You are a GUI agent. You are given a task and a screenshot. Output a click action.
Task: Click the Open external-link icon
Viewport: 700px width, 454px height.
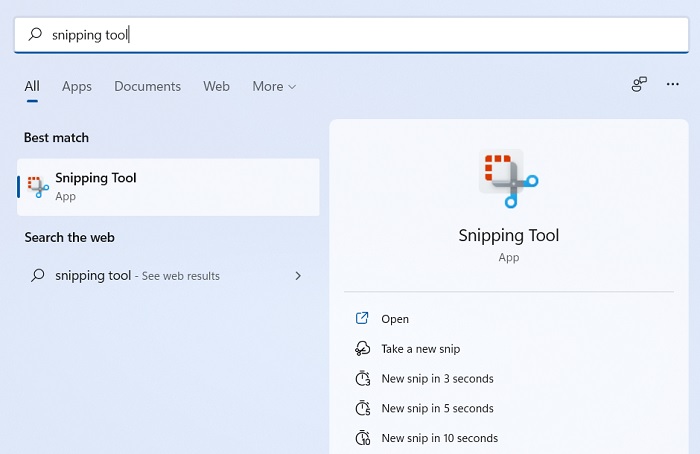click(362, 318)
